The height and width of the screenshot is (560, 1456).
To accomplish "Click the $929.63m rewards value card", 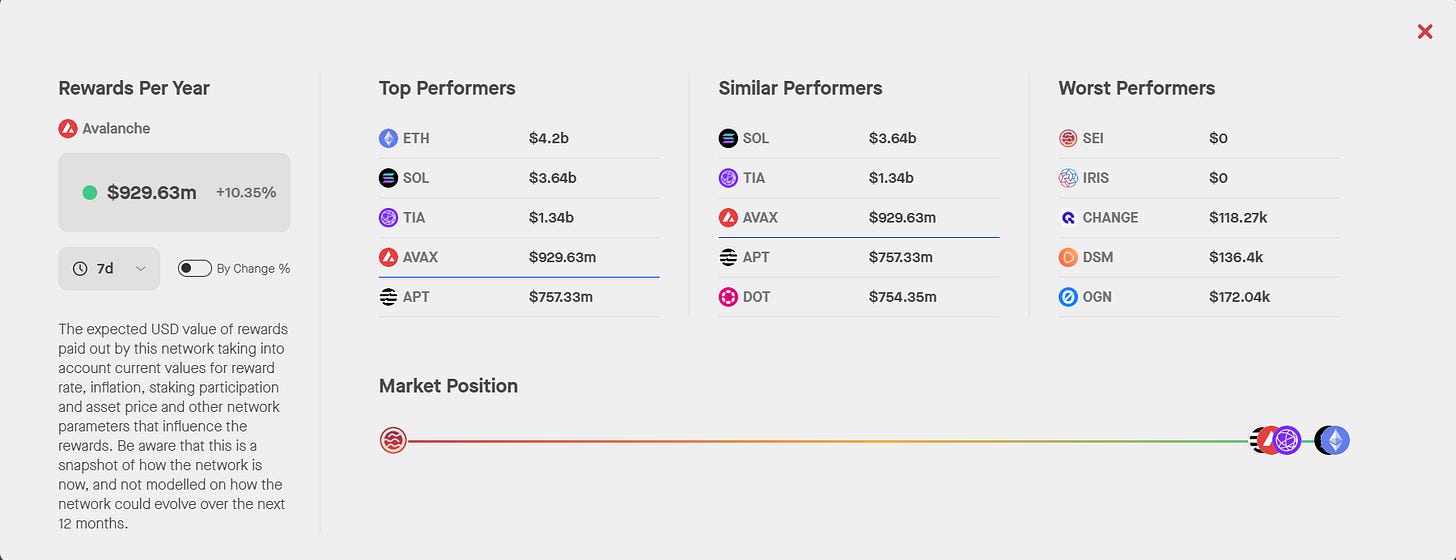I will [x=174, y=192].
